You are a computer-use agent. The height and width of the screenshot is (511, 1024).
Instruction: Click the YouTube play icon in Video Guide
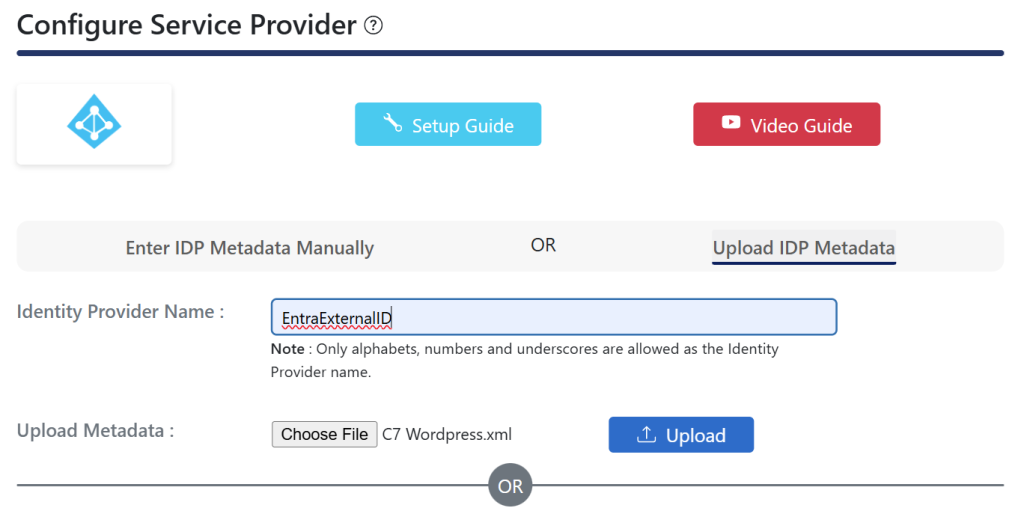click(x=731, y=122)
